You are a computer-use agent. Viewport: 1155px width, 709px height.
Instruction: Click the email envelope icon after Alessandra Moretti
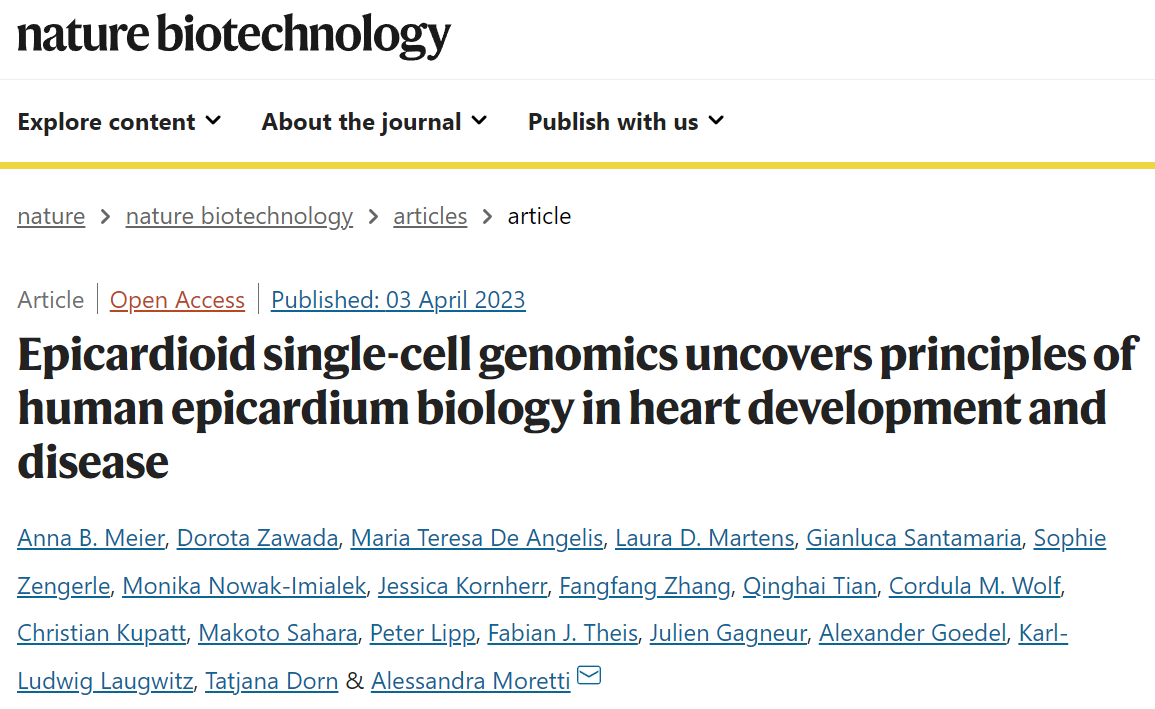tap(589, 674)
